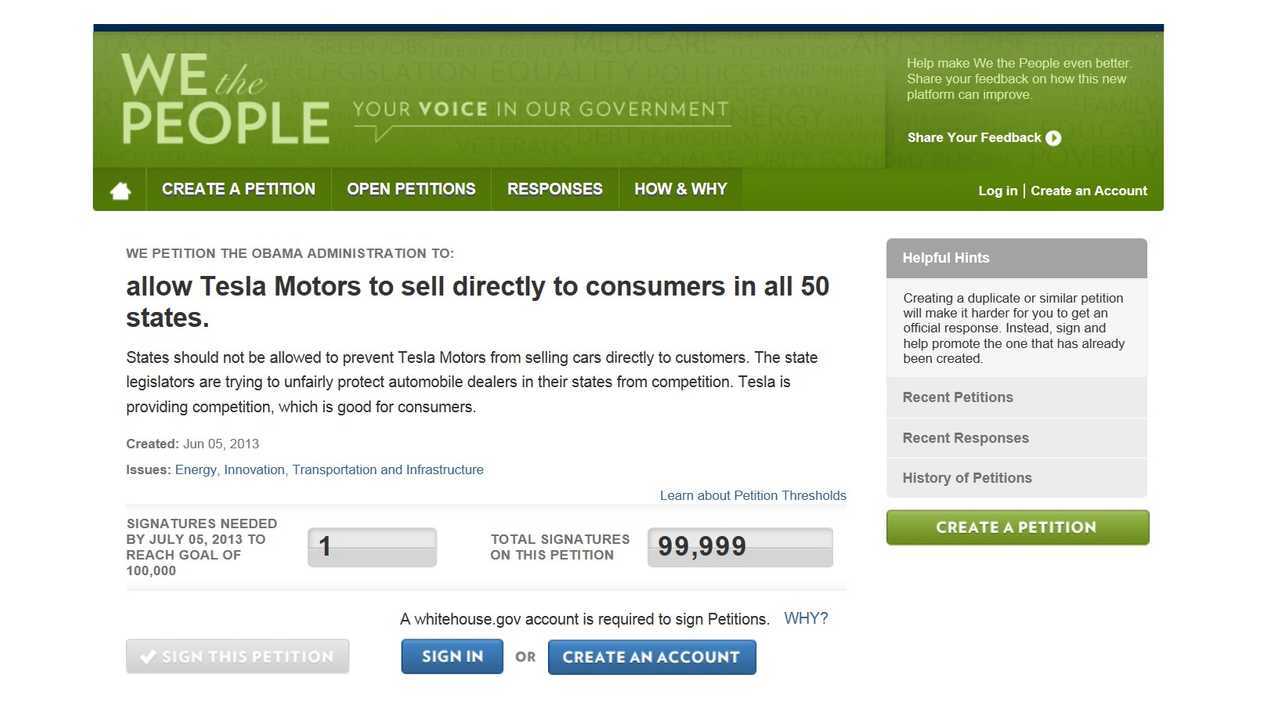Go to the home icon in navigation bar
The width and height of the screenshot is (1280, 720).
coord(120,190)
